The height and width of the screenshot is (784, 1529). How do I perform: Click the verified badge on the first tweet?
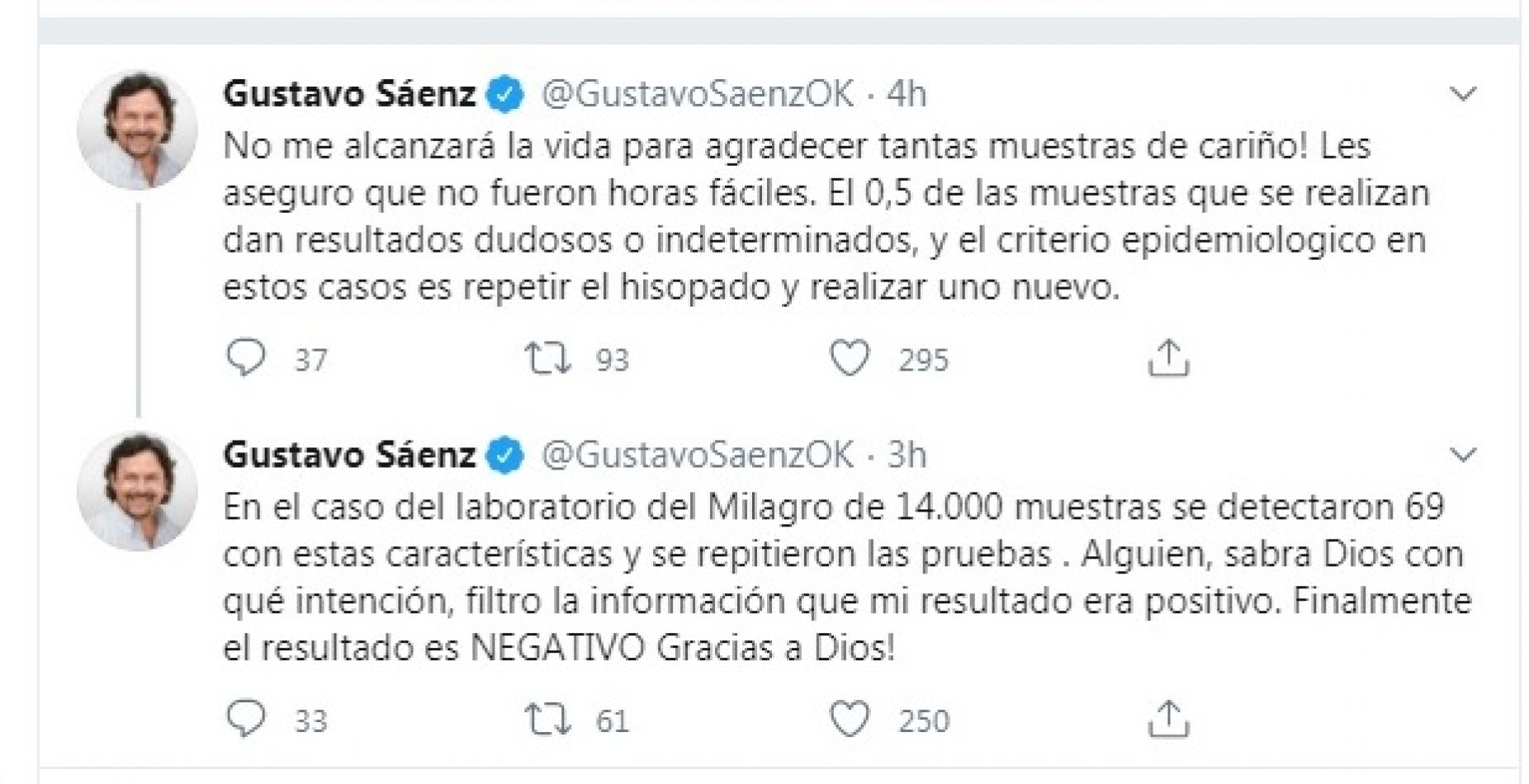tap(506, 95)
